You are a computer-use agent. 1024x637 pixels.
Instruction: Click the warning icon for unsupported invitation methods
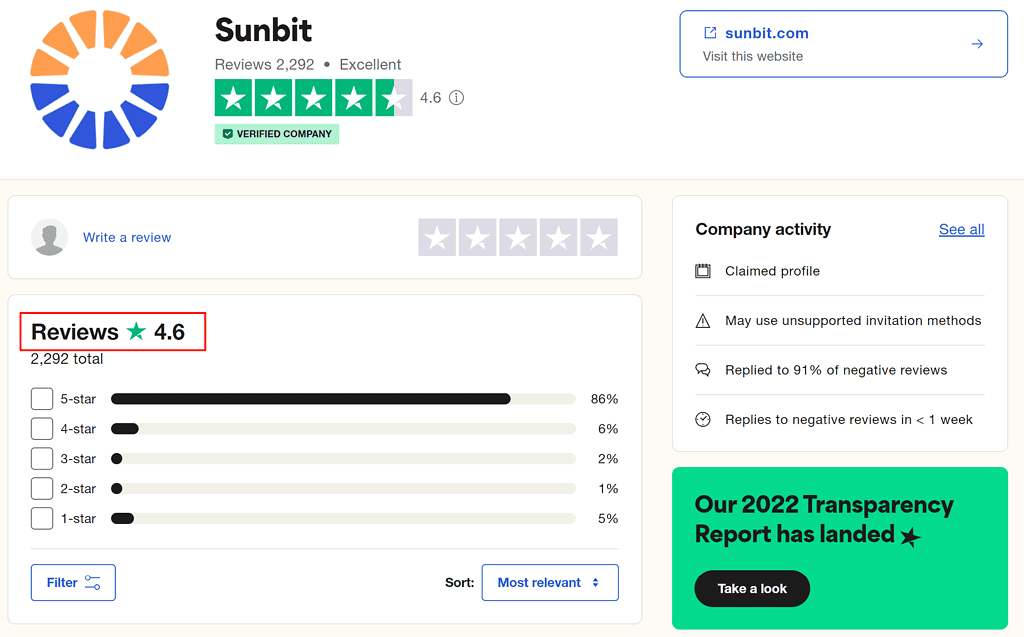click(x=703, y=320)
